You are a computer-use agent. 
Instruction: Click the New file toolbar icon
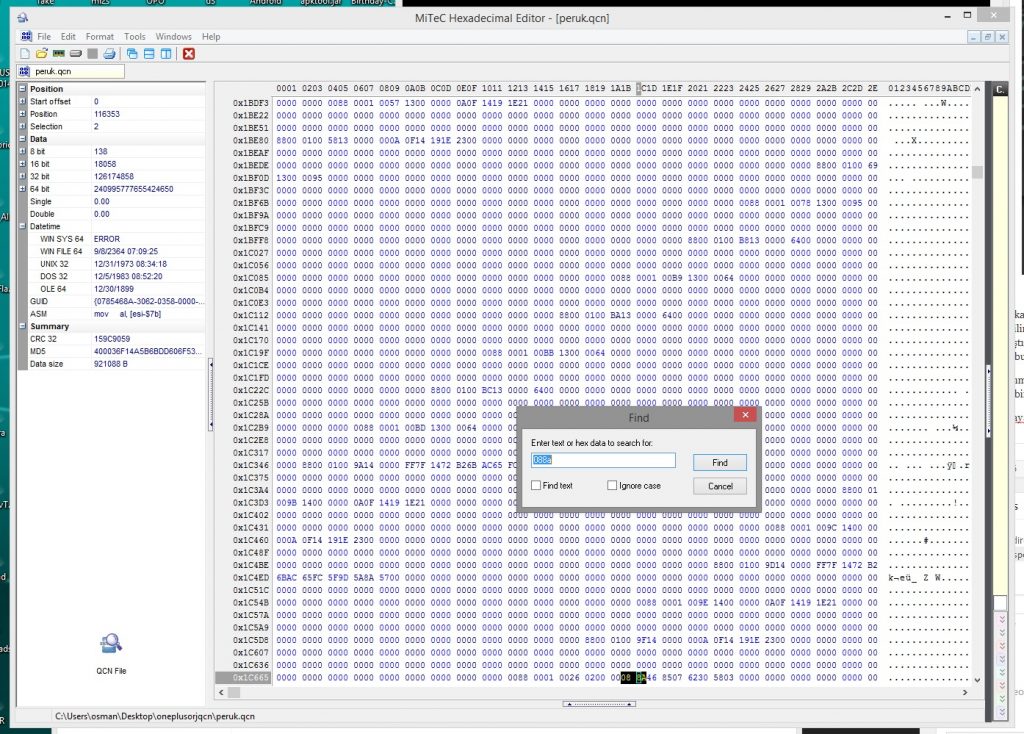click(26, 53)
